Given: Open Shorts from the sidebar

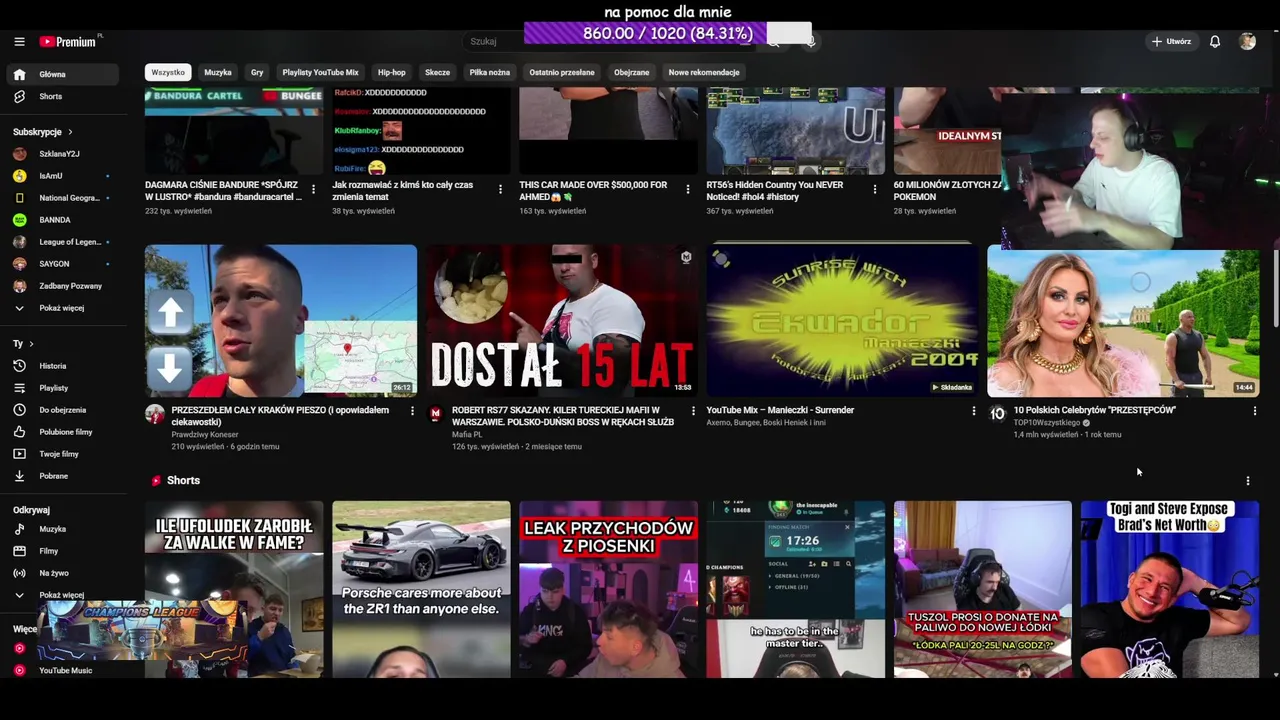Looking at the screenshot, I should point(63,96).
